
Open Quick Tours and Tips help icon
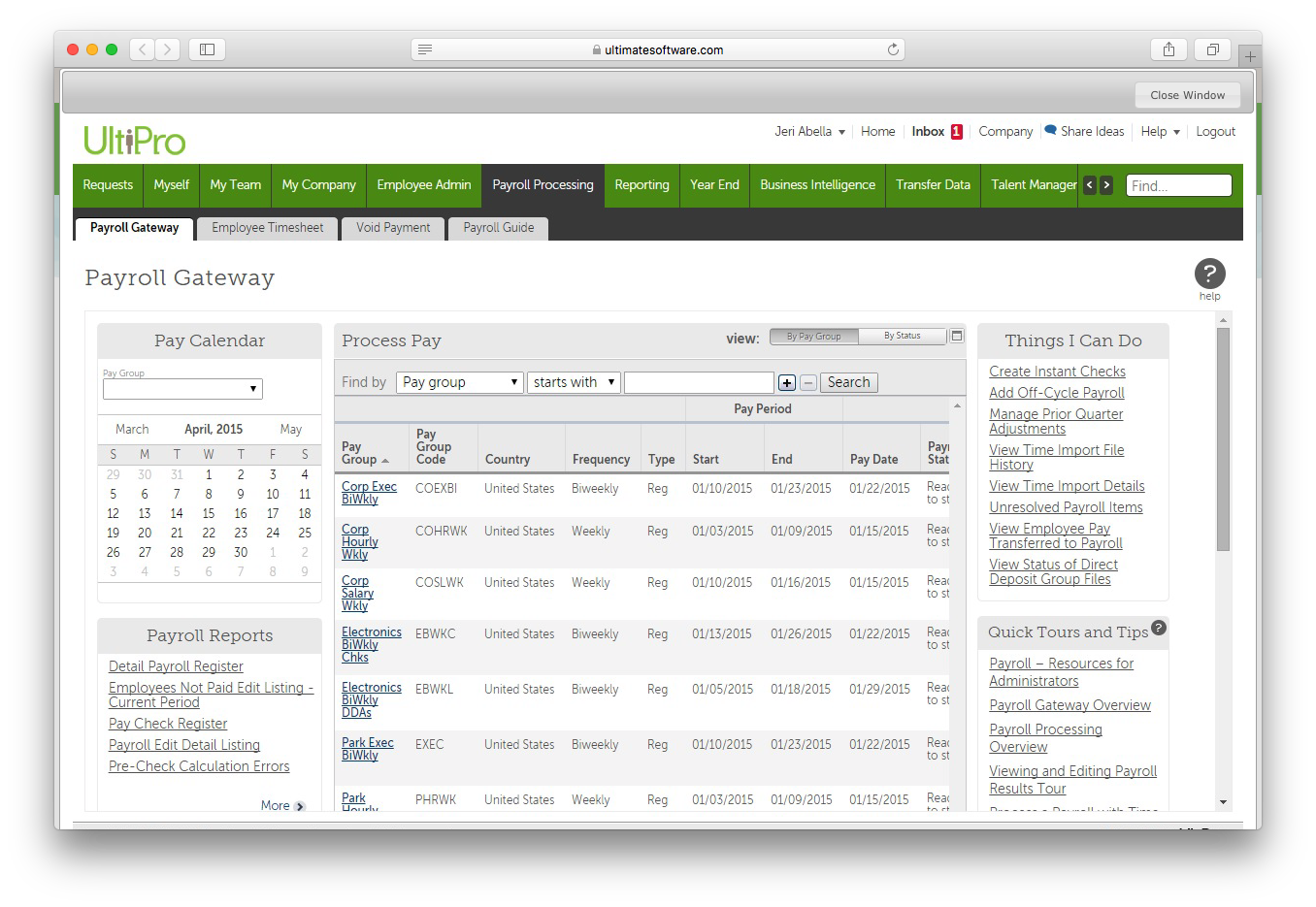click(1159, 628)
